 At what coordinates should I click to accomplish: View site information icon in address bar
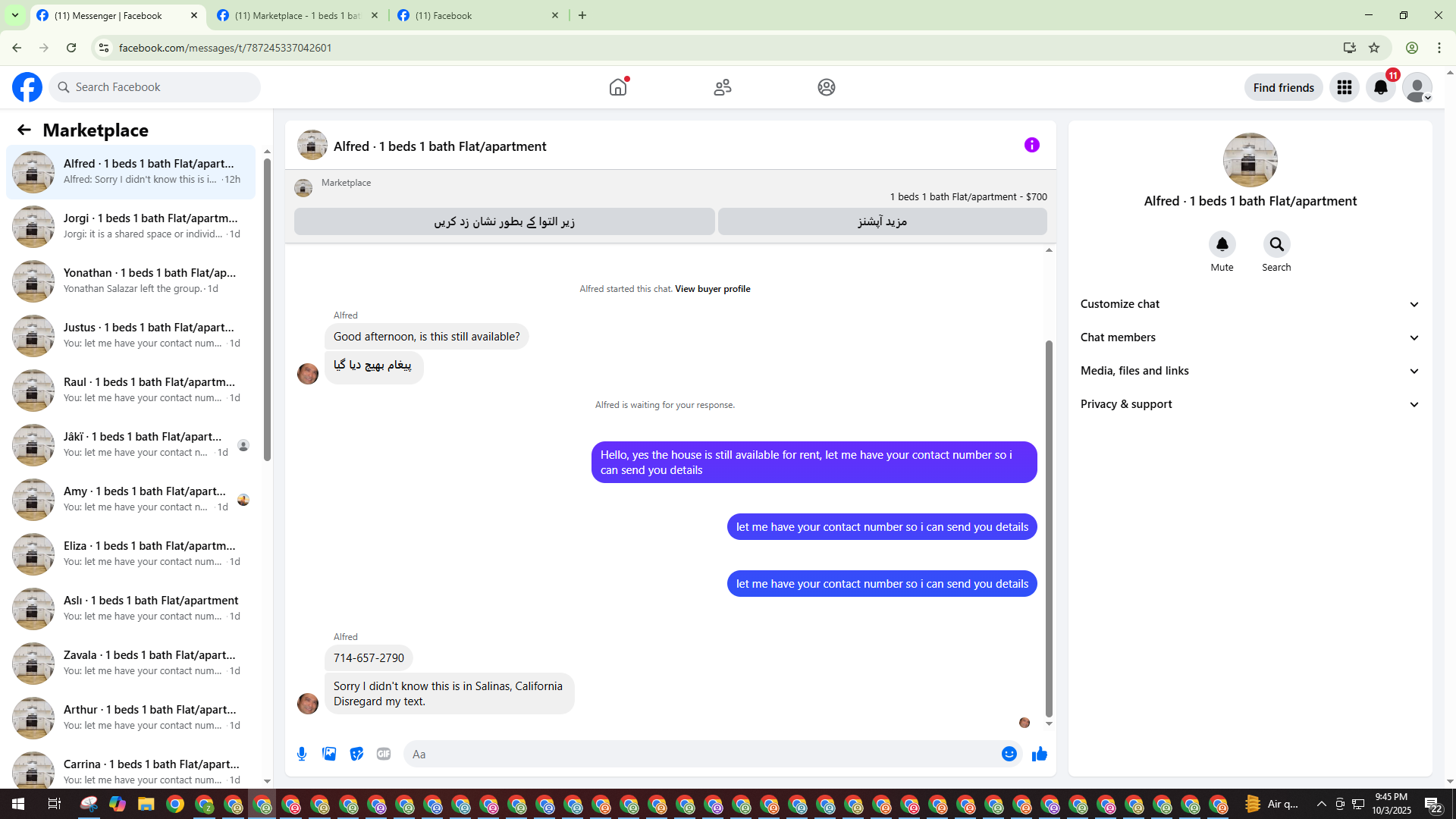click(104, 48)
